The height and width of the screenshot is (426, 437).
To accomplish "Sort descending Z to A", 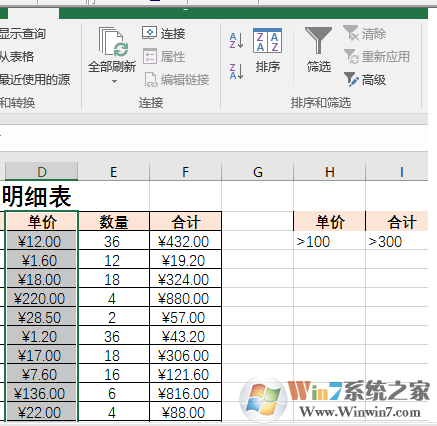I will 236,71.
